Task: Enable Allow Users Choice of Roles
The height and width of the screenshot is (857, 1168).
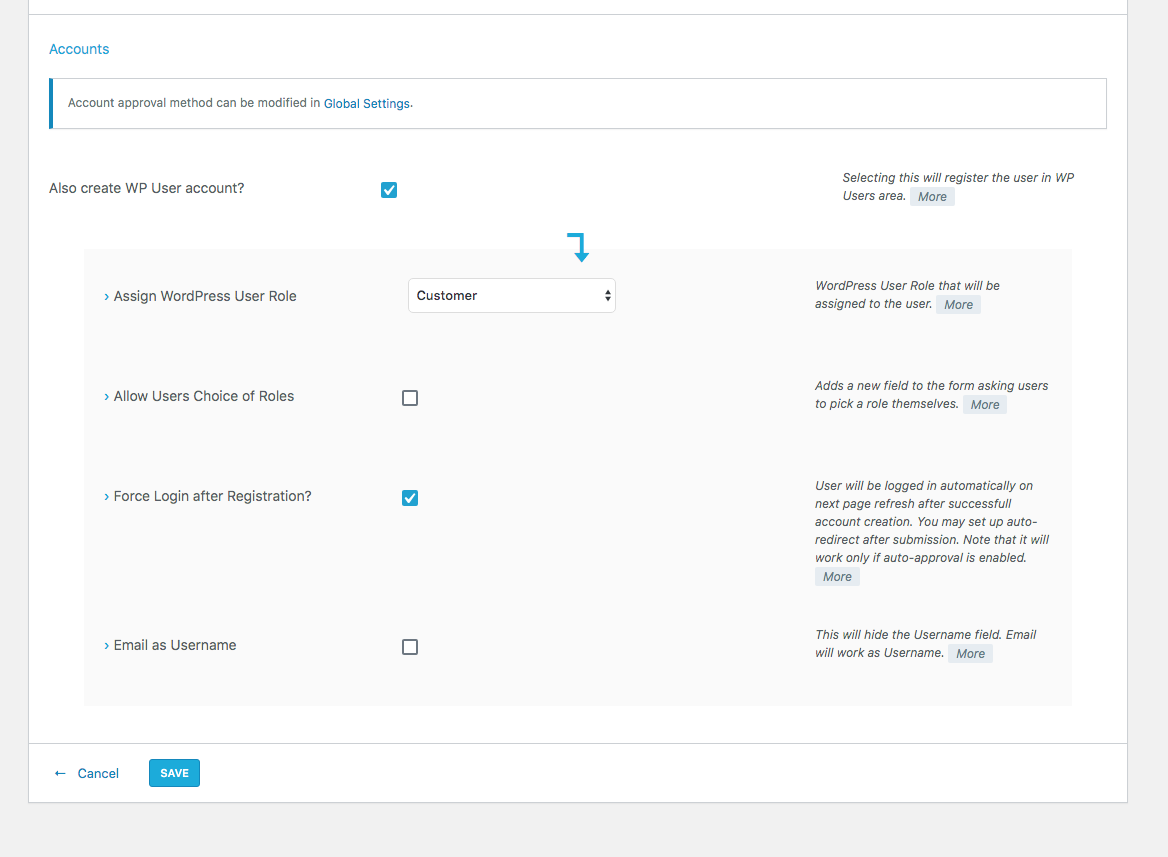Action: [410, 398]
